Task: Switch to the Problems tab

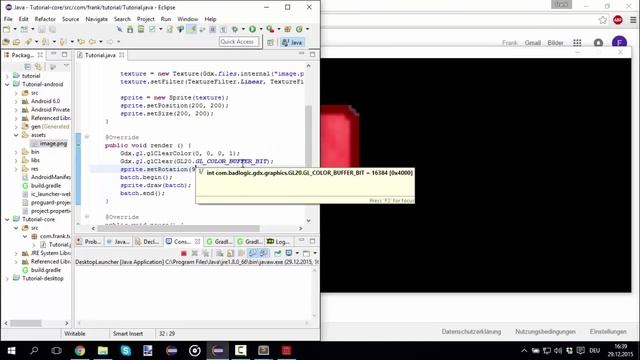Action: coord(89,242)
